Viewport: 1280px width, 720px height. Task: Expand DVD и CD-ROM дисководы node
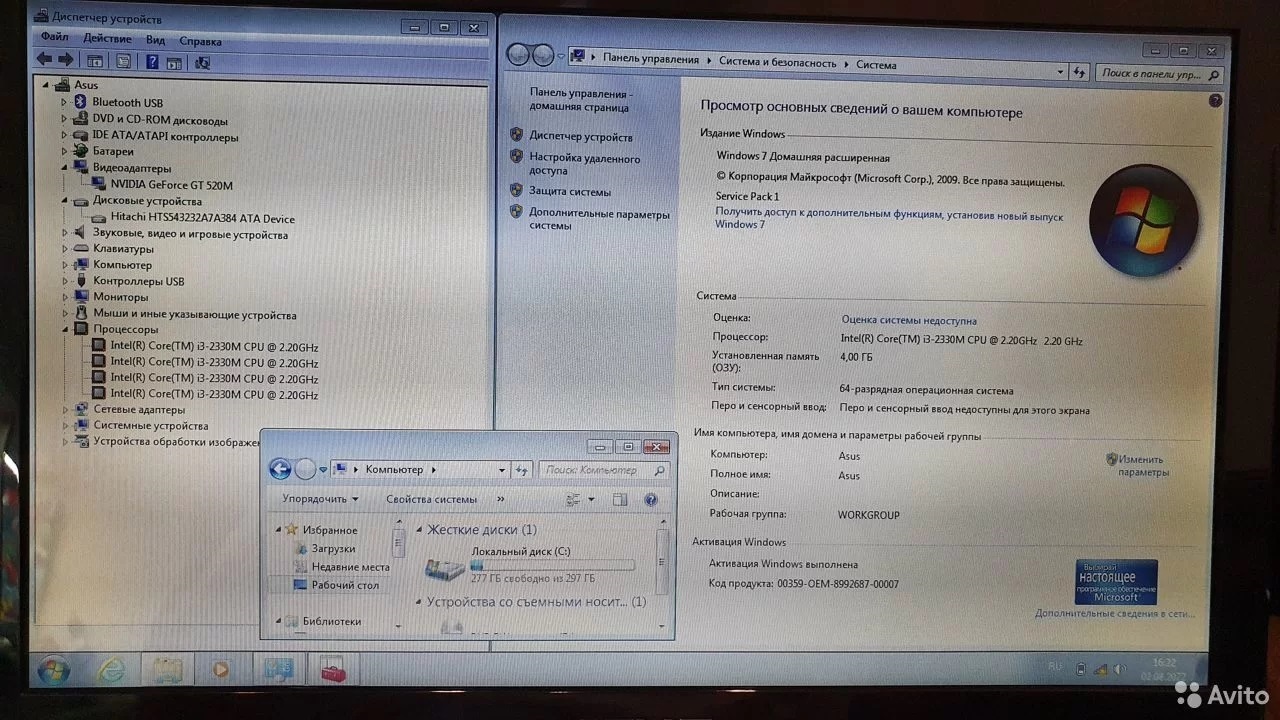(x=64, y=120)
